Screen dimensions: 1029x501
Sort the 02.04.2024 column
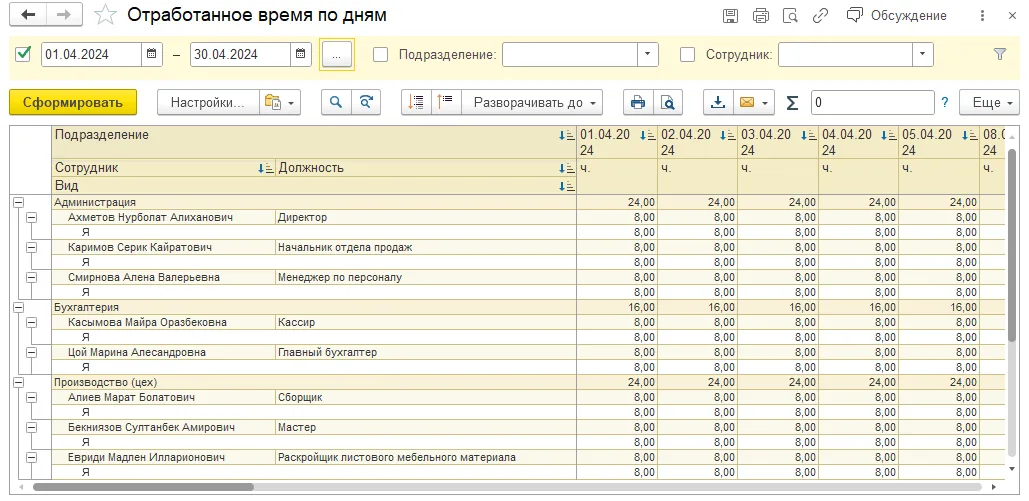coord(727,135)
